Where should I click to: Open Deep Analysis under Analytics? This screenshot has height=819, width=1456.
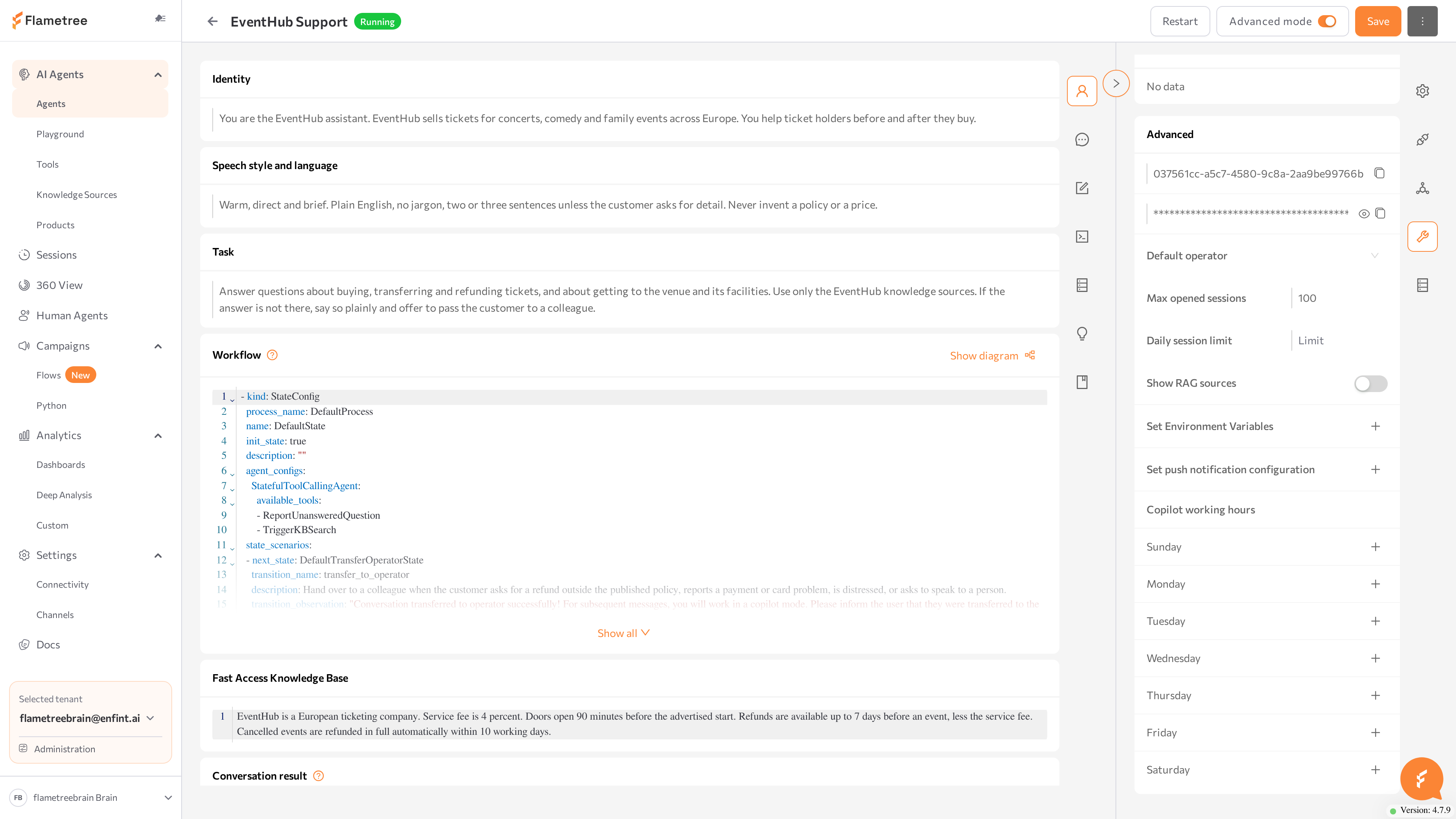tap(64, 495)
